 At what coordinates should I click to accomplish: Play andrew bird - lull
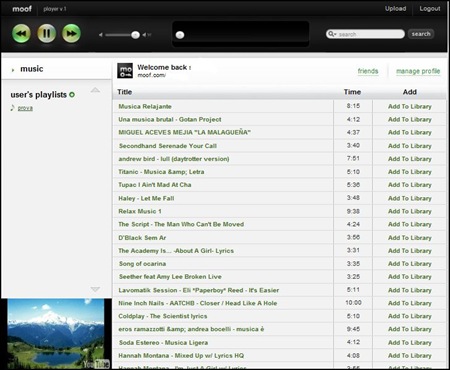[174, 159]
